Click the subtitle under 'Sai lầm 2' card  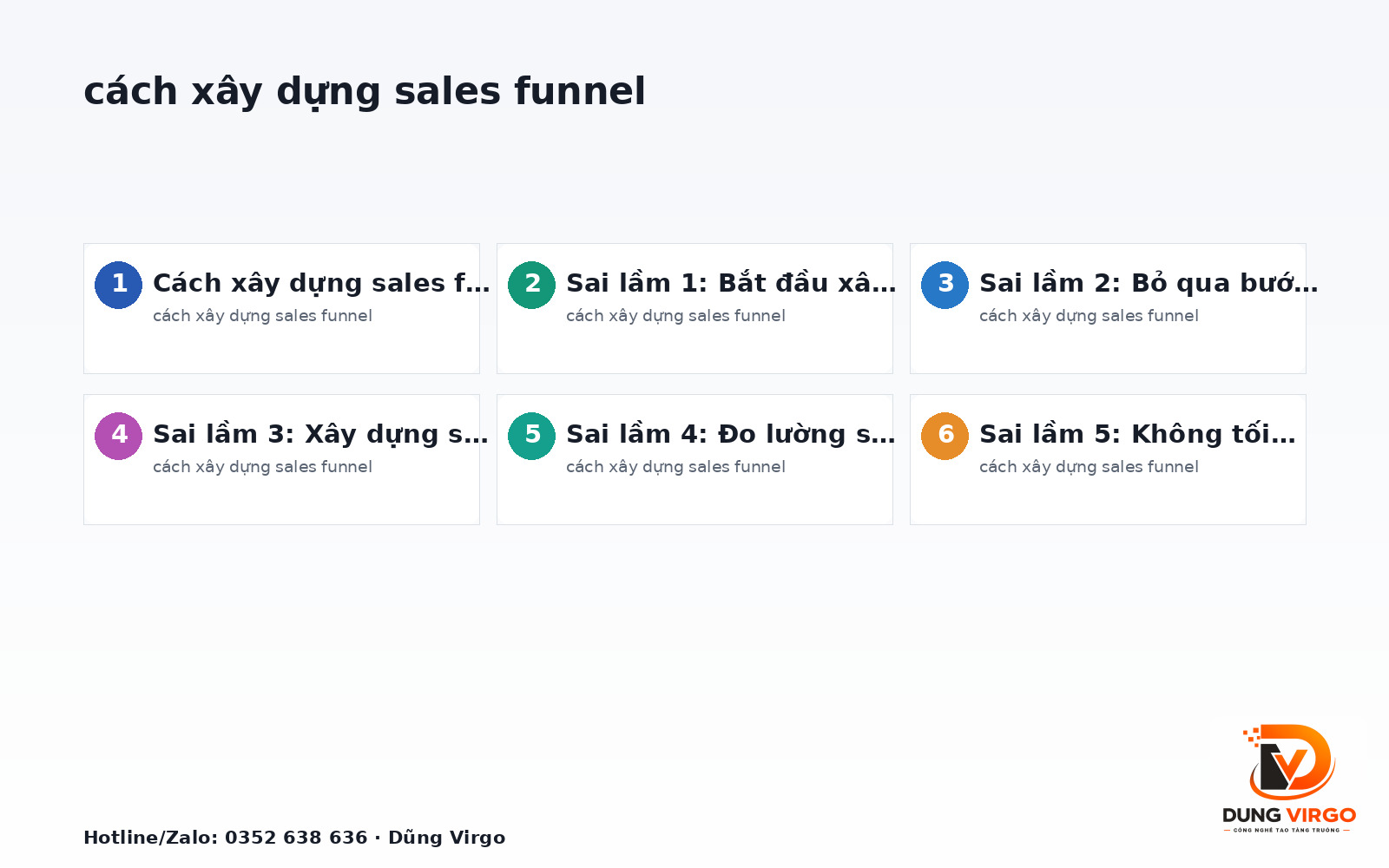tap(1089, 316)
